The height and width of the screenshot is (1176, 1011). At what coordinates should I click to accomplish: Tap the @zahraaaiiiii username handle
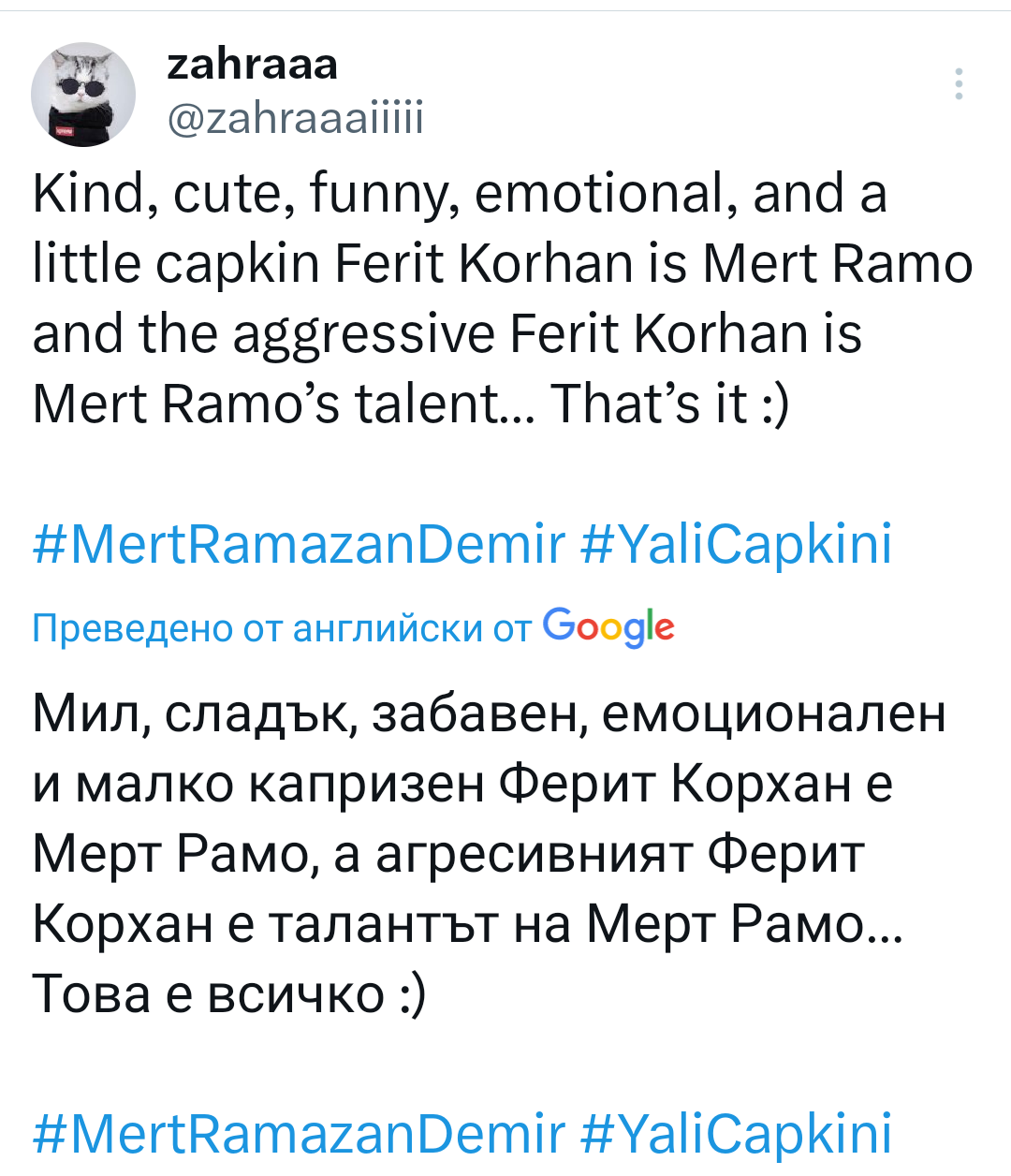(x=295, y=119)
